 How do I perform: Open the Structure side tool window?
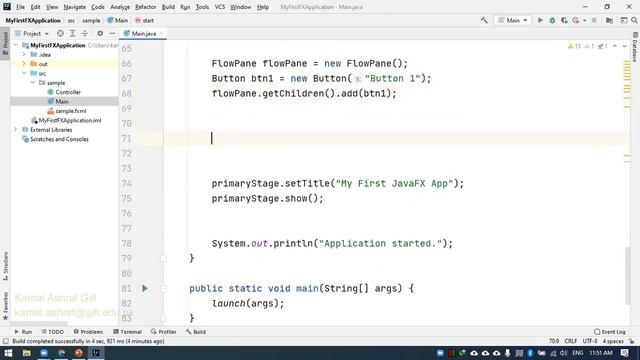pyautogui.click(x=5, y=266)
